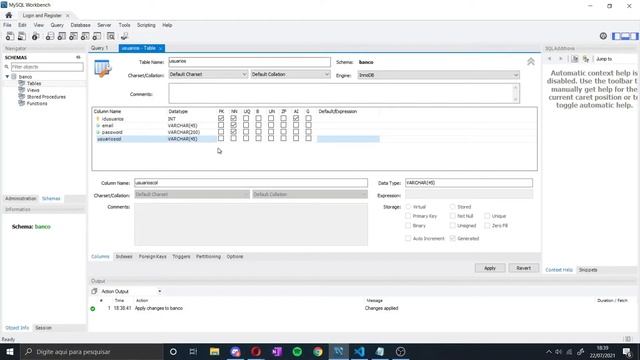Click the reconnect to DBMS toolbar icon
The image size is (640, 360).
click(x=124, y=36)
